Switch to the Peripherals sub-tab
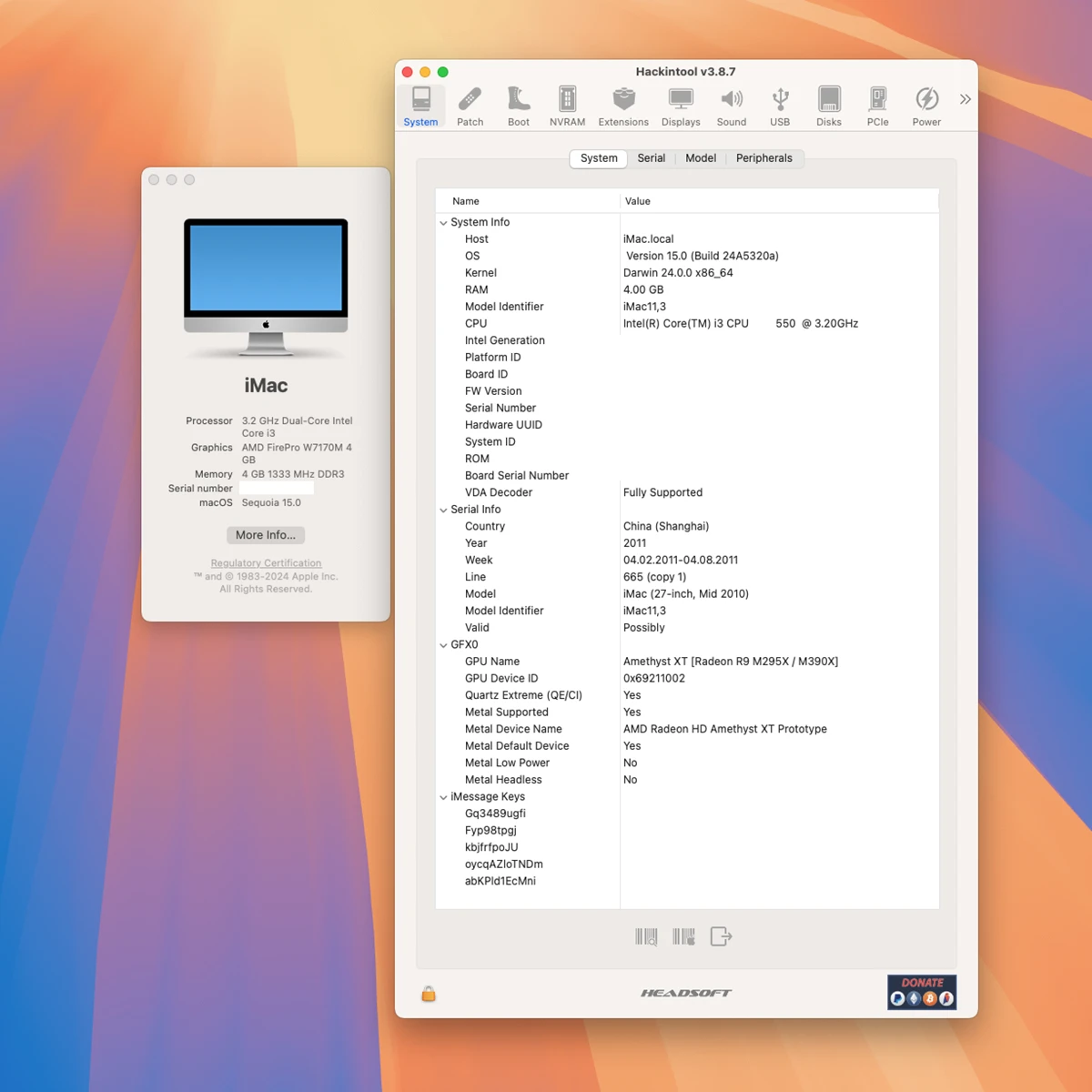The height and width of the screenshot is (1092, 1092). click(764, 158)
